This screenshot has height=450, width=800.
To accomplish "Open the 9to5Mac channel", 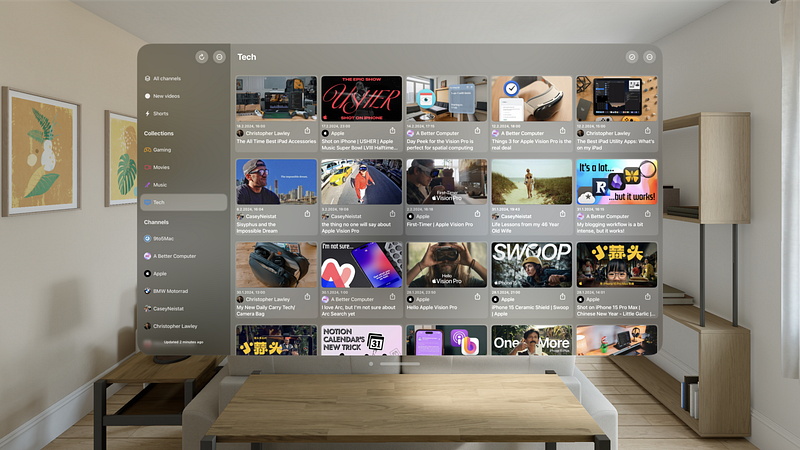I will tap(184, 238).
